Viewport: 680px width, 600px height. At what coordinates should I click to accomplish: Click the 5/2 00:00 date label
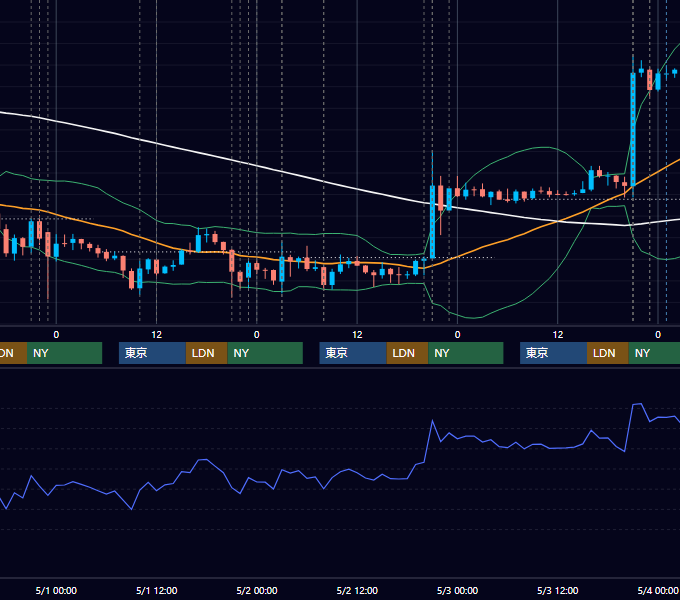tap(257, 590)
